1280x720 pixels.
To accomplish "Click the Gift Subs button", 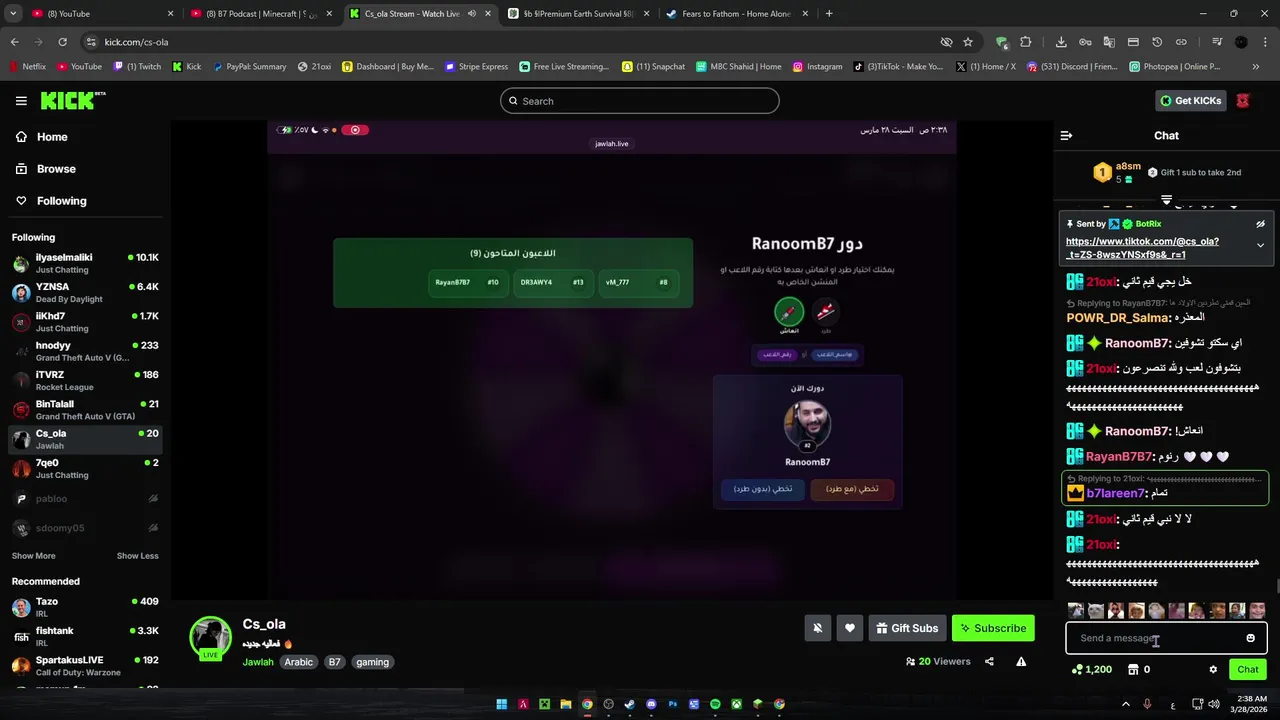I will (907, 628).
